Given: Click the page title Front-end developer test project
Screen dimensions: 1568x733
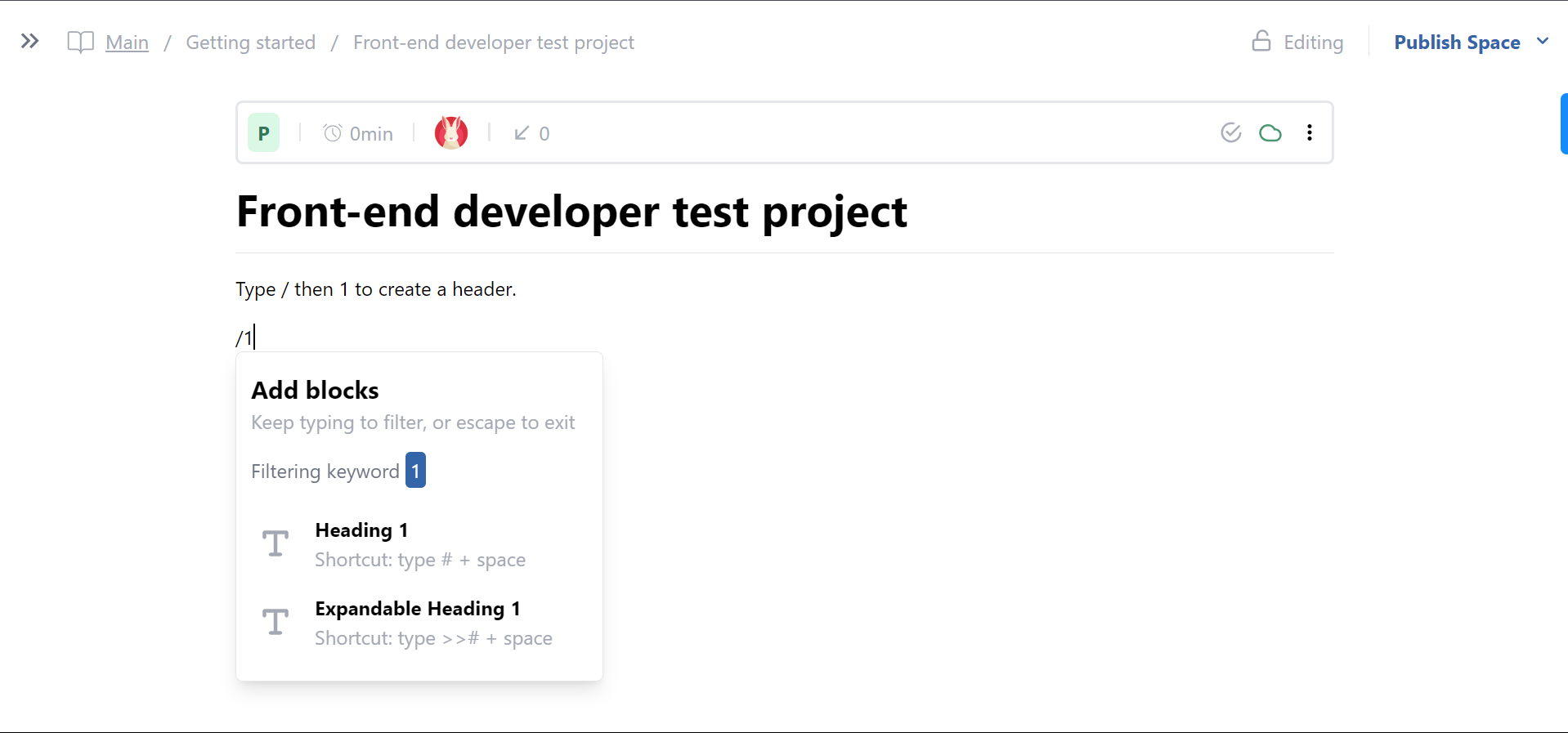Looking at the screenshot, I should [571, 212].
